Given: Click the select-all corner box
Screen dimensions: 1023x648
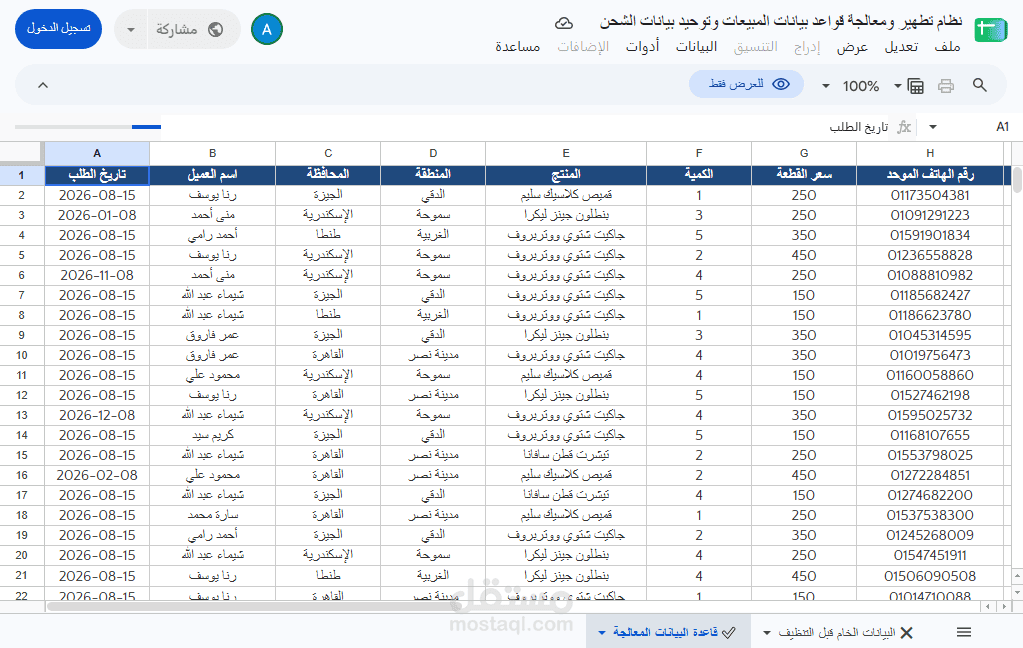Looking at the screenshot, I should pyautogui.click(x=22, y=153).
